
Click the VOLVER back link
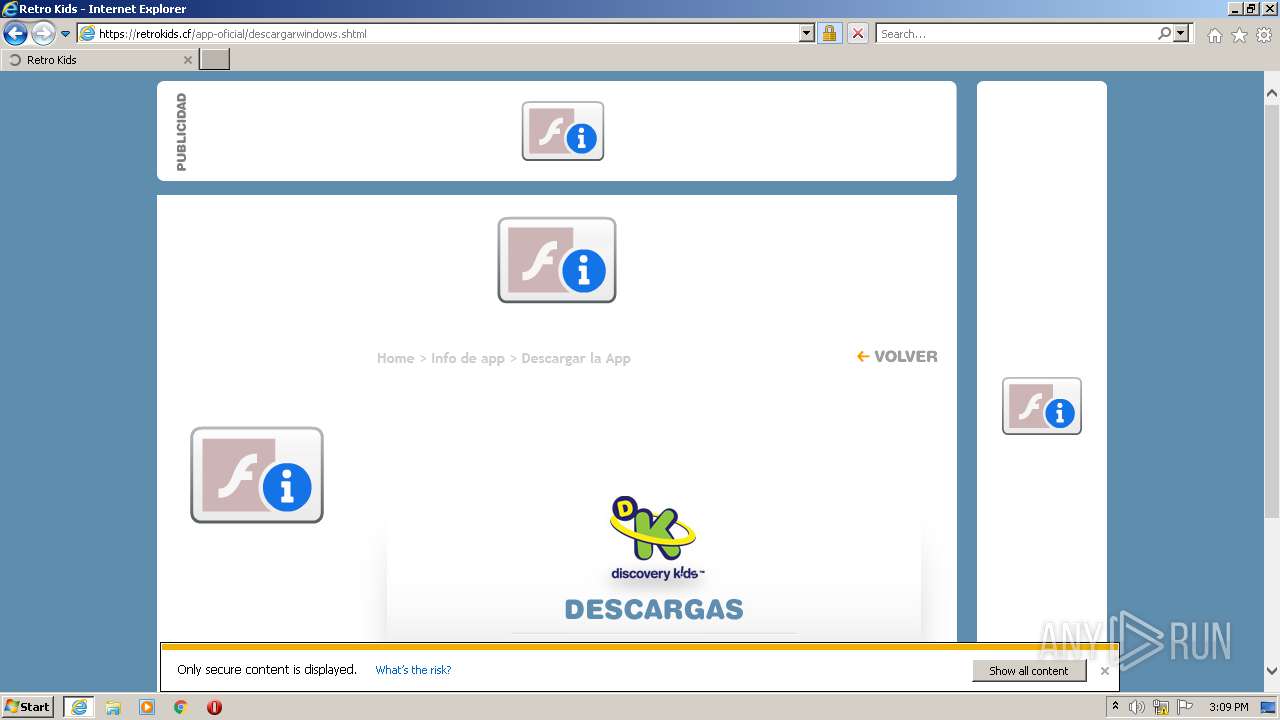click(x=897, y=356)
